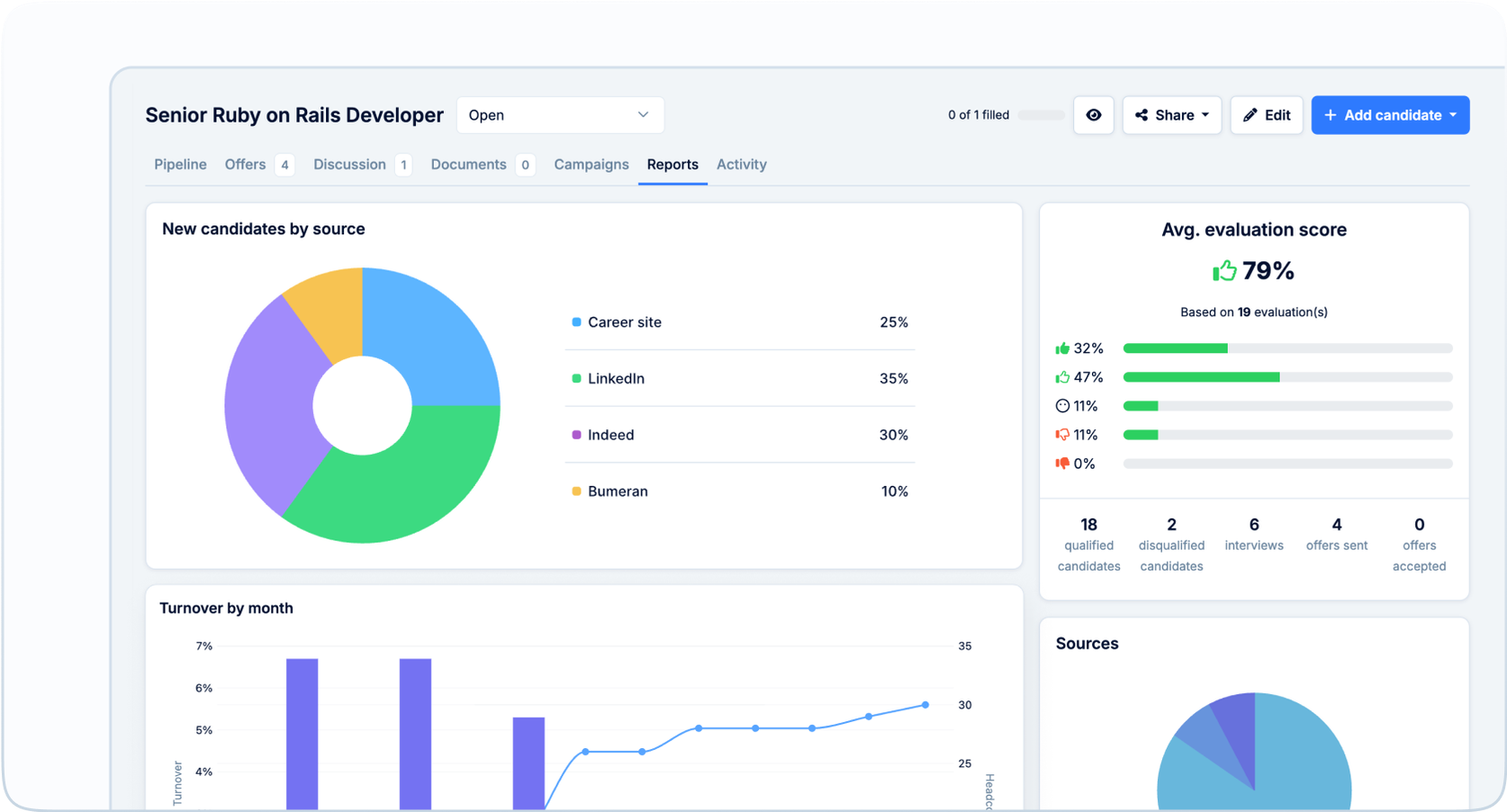Screen dimensions: 1507x812
Task: Click the Bumeran legend label
Action: point(618,492)
